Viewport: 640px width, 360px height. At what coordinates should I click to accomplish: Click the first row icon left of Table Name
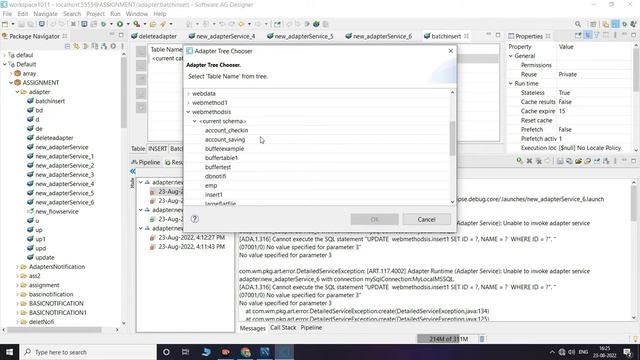tap(141, 51)
